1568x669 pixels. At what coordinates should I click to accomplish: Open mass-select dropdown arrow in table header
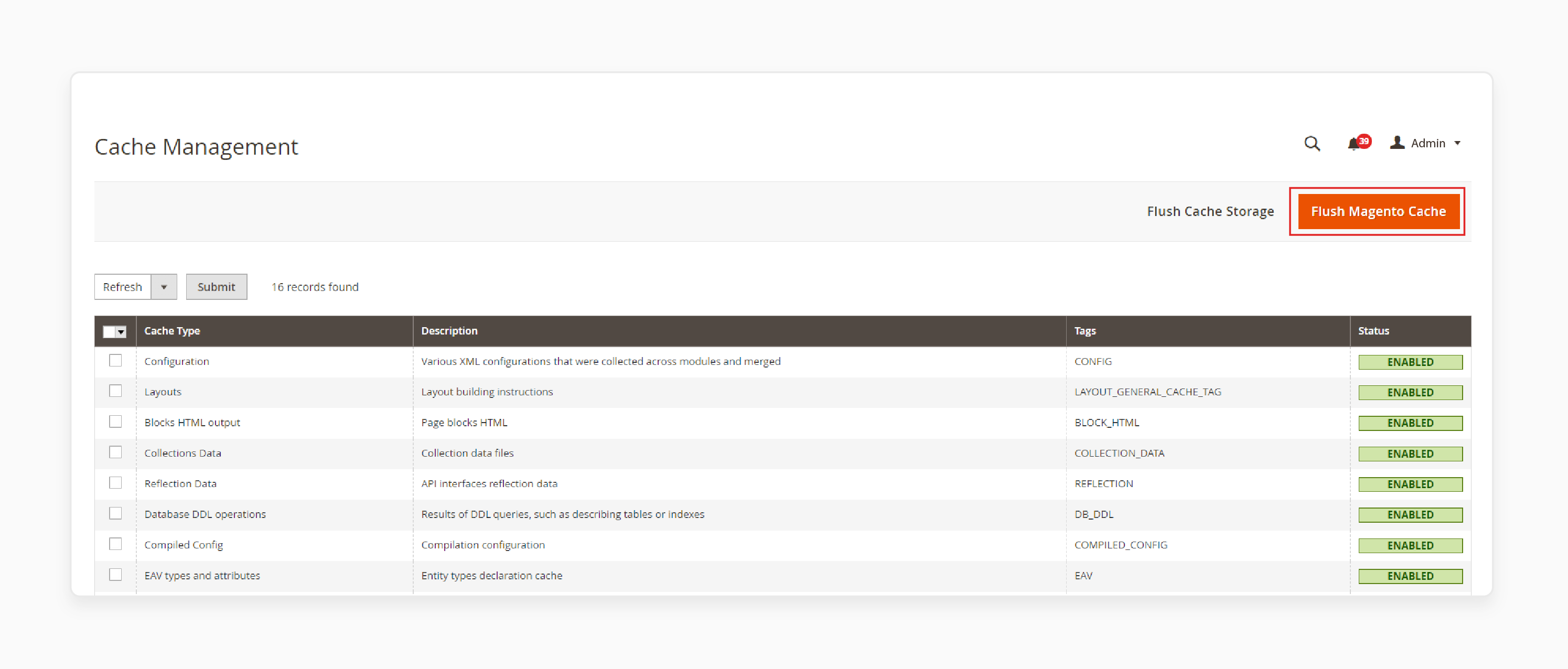click(x=121, y=332)
